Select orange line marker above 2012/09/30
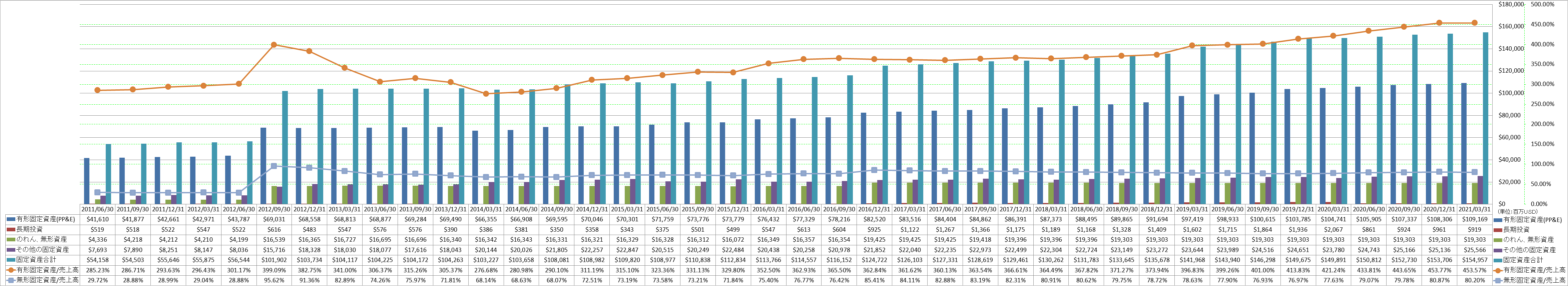Viewport: 1568px width, 286px height. coord(274,44)
